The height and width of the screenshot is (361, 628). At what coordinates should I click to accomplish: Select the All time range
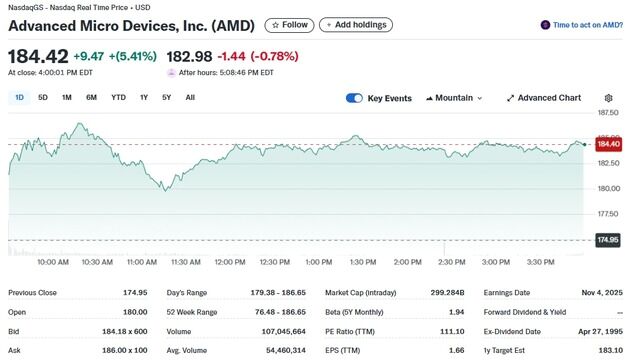[190, 97]
